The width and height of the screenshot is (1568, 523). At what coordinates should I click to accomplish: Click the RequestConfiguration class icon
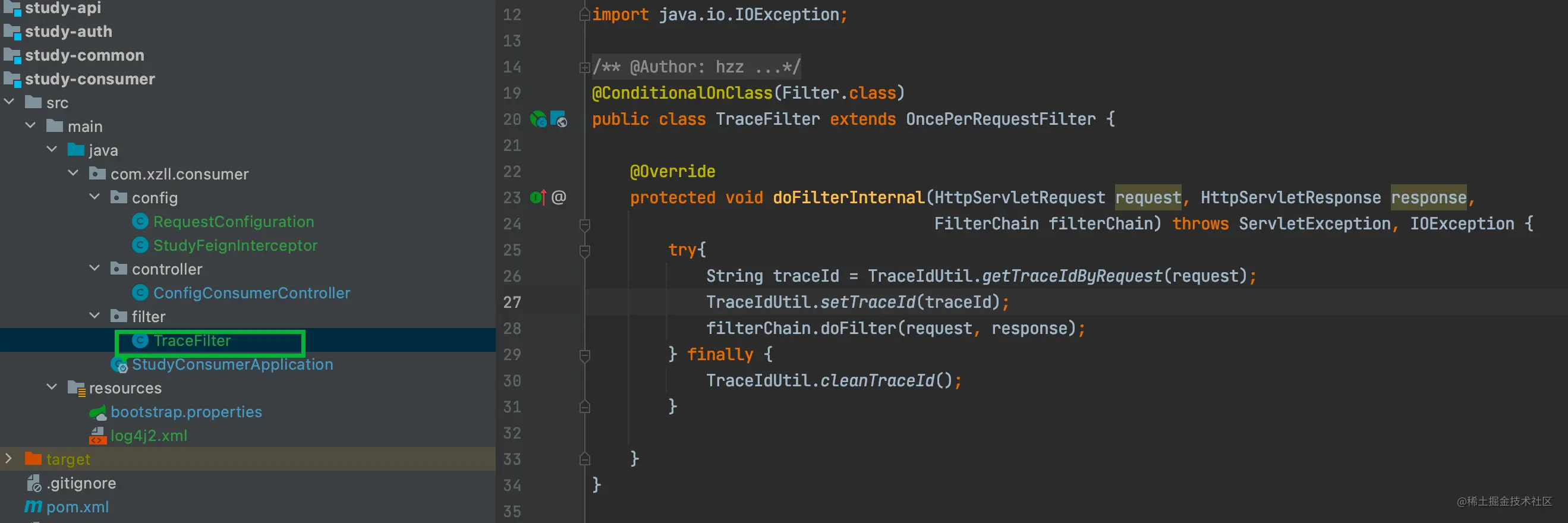(x=140, y=221)
